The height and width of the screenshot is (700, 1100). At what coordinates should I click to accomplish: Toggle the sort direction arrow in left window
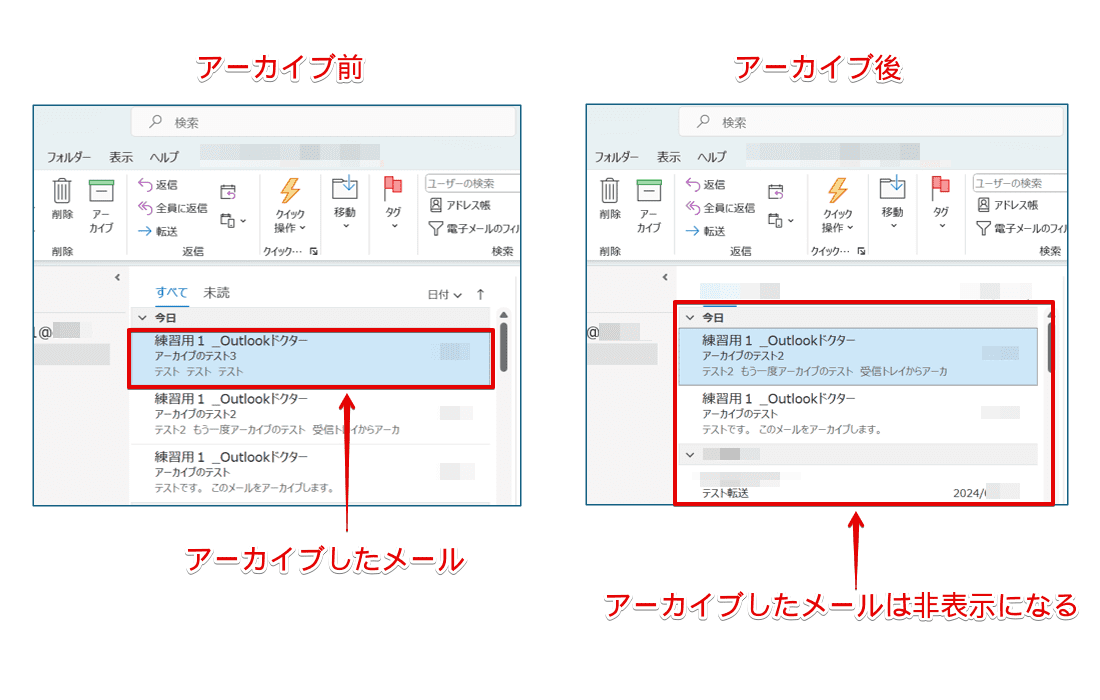[481, 294]
